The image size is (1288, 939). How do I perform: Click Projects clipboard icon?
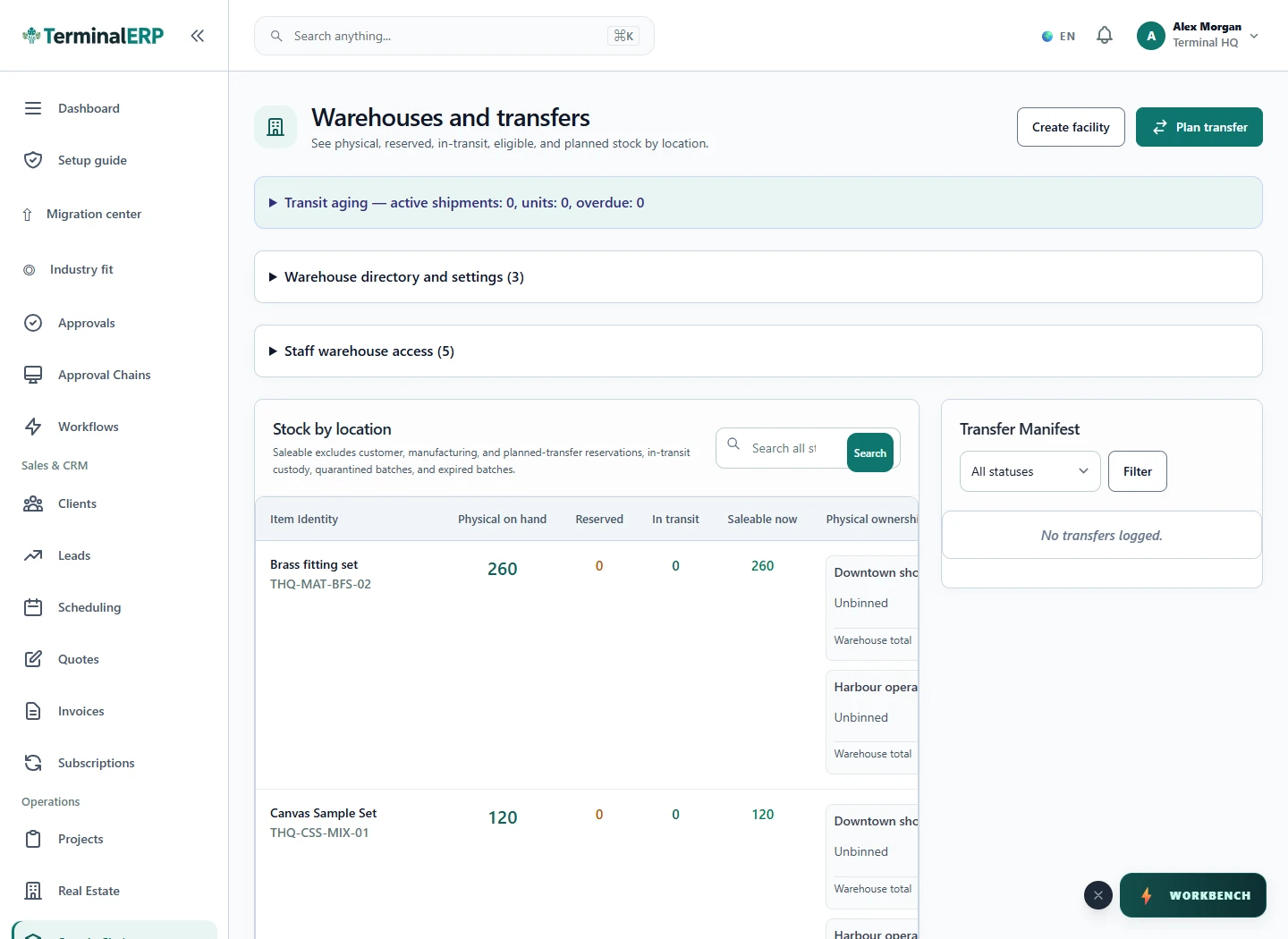coord(33,839)
